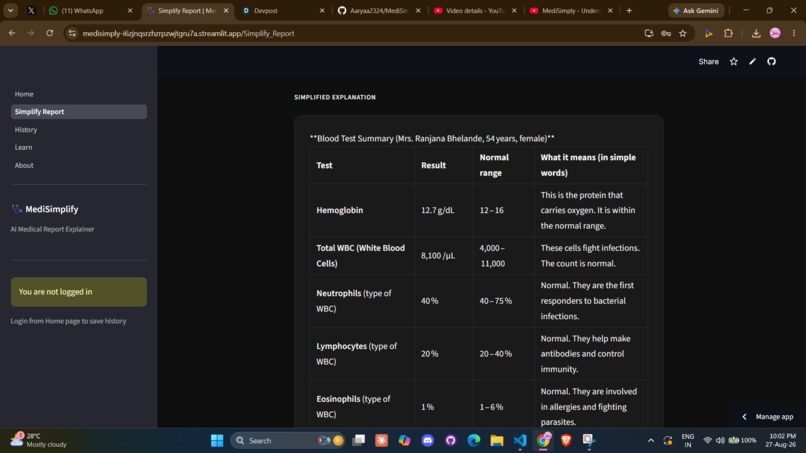Open Microsoft Edge from the taskbar
The image size is (806, 453).
474,441
